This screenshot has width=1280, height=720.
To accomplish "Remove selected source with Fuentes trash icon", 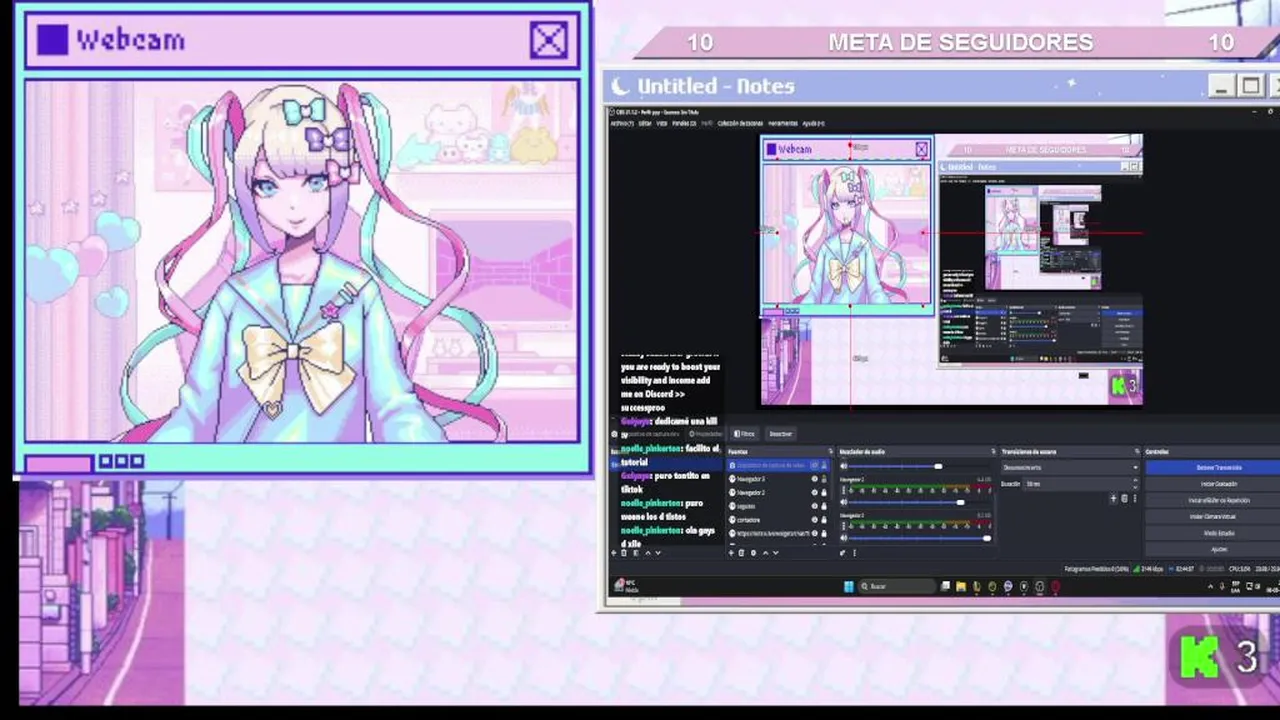I will coord(741,553).
